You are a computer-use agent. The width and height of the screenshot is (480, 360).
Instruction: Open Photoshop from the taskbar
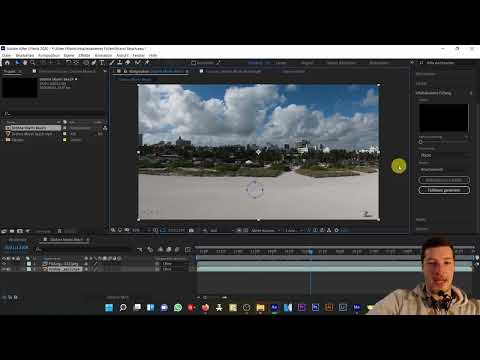click(315, 307)
